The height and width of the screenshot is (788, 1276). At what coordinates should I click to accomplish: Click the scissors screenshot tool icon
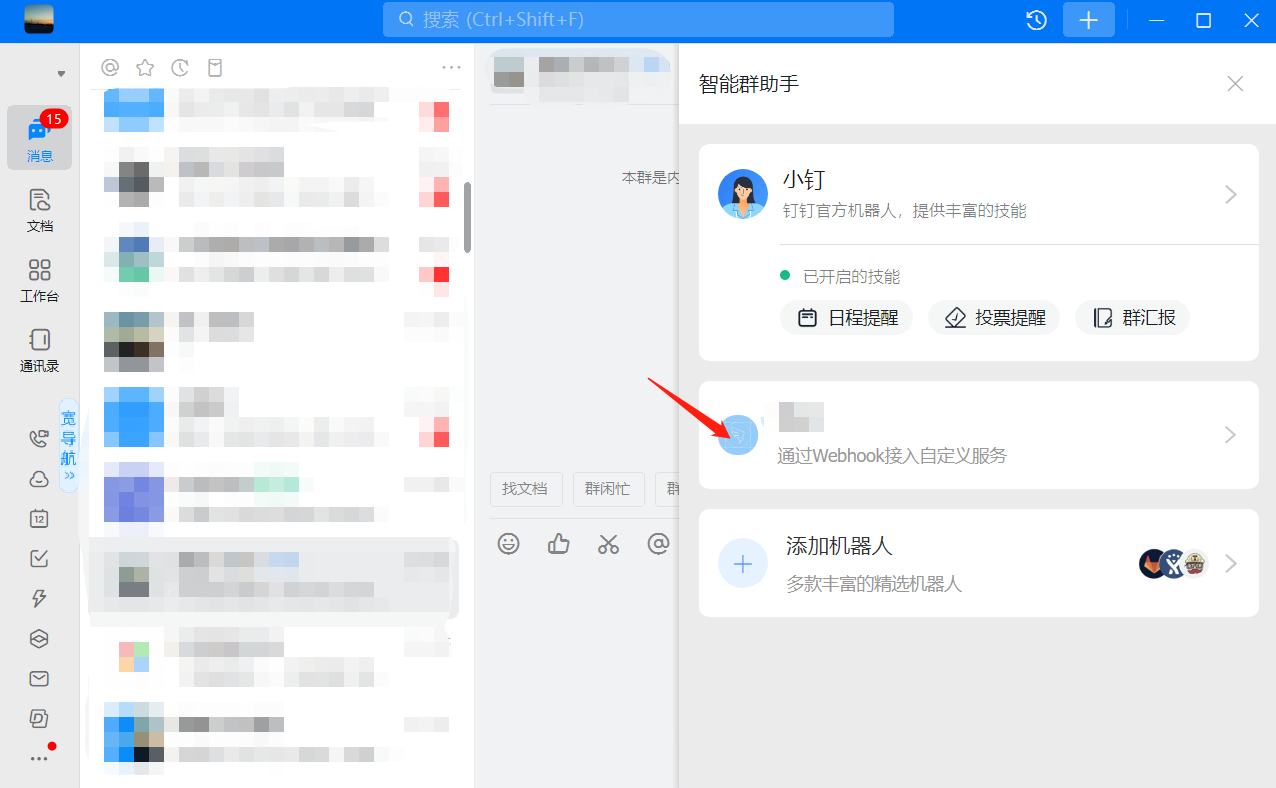608,543
